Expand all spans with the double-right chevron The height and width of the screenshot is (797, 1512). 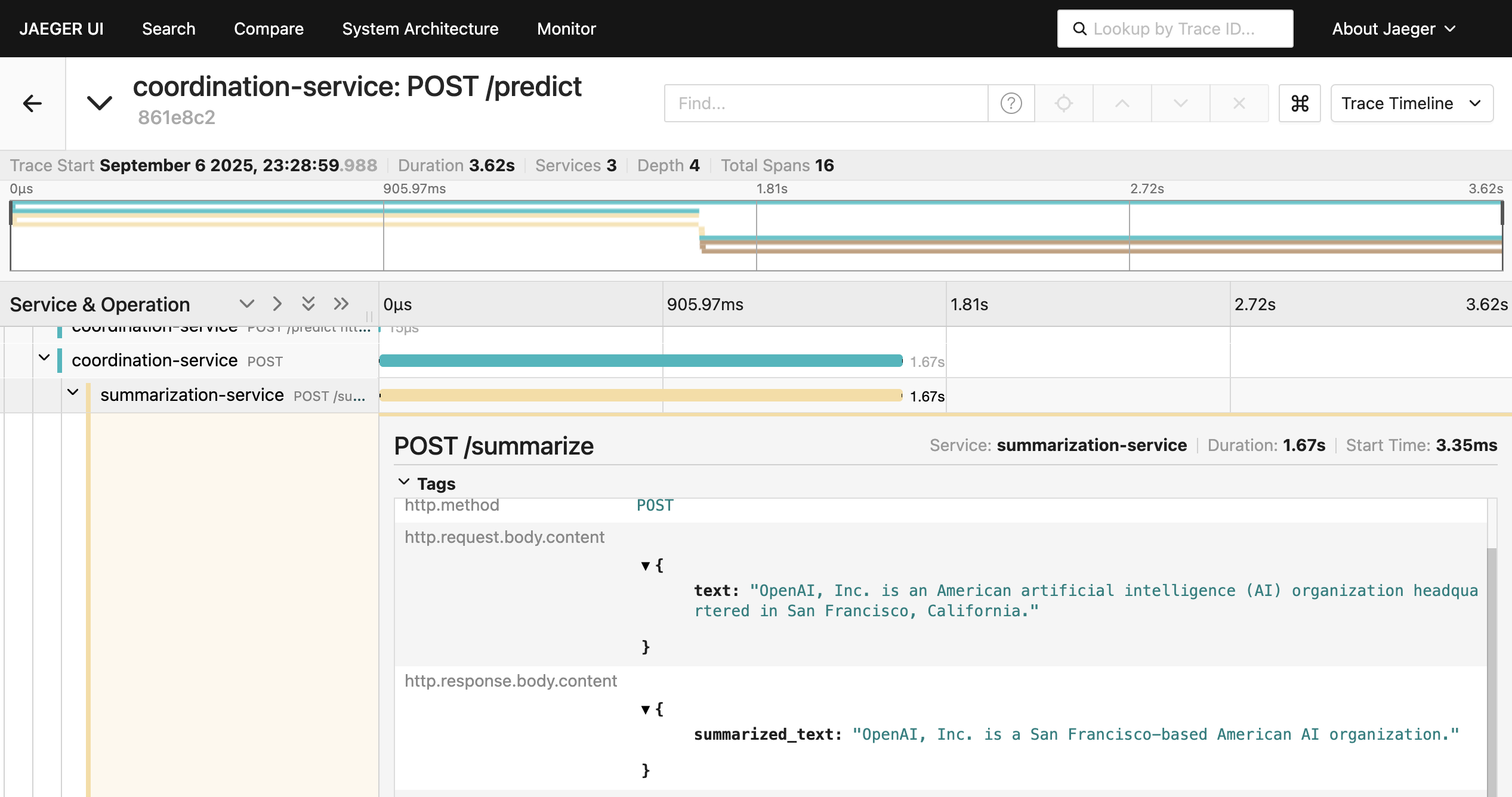coord(341,304)
